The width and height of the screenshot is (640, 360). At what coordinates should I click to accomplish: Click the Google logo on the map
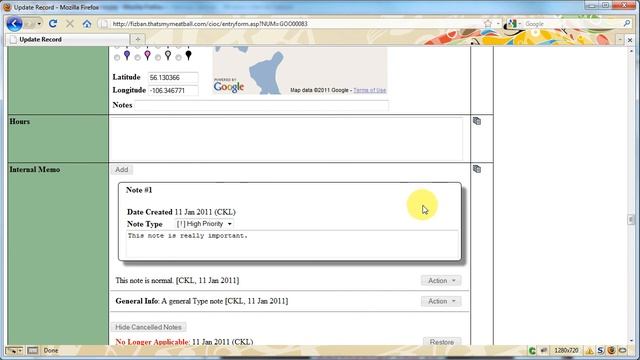click(x=229, y=87)
